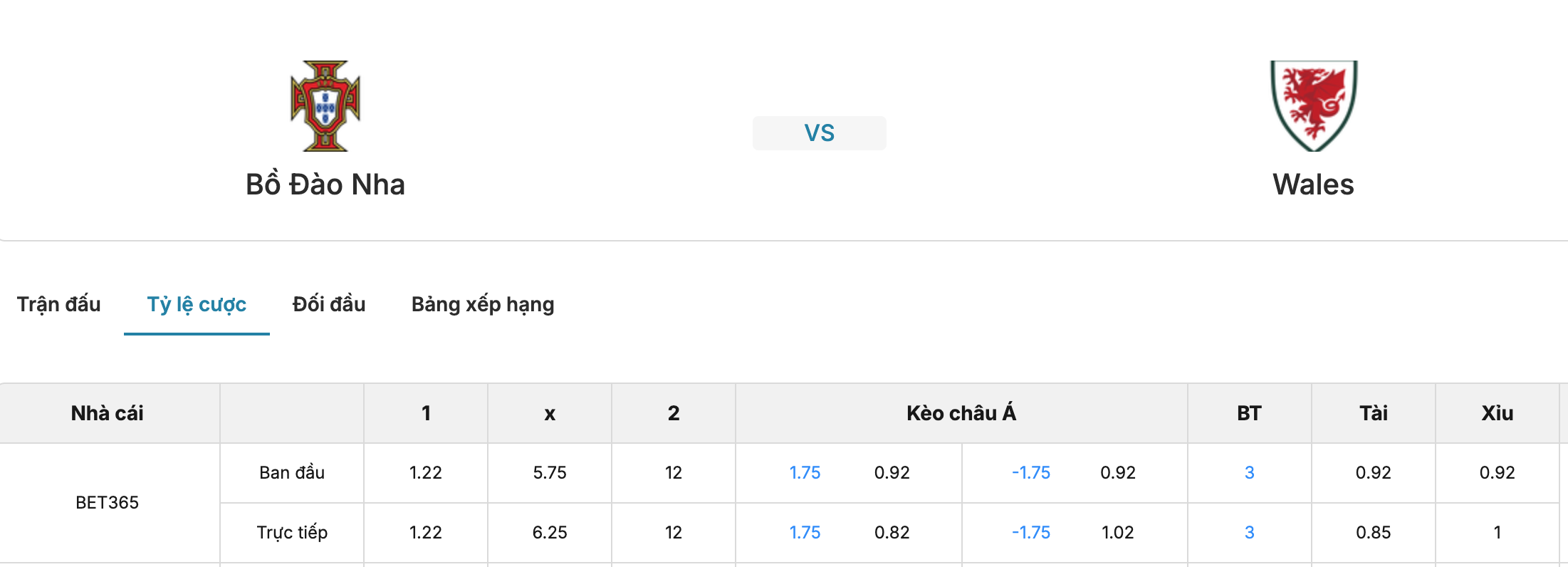Click the Portugal team crest
The height and width of the screenshot is (567, 1568).
pyautogui.click(x=325, y=105)
